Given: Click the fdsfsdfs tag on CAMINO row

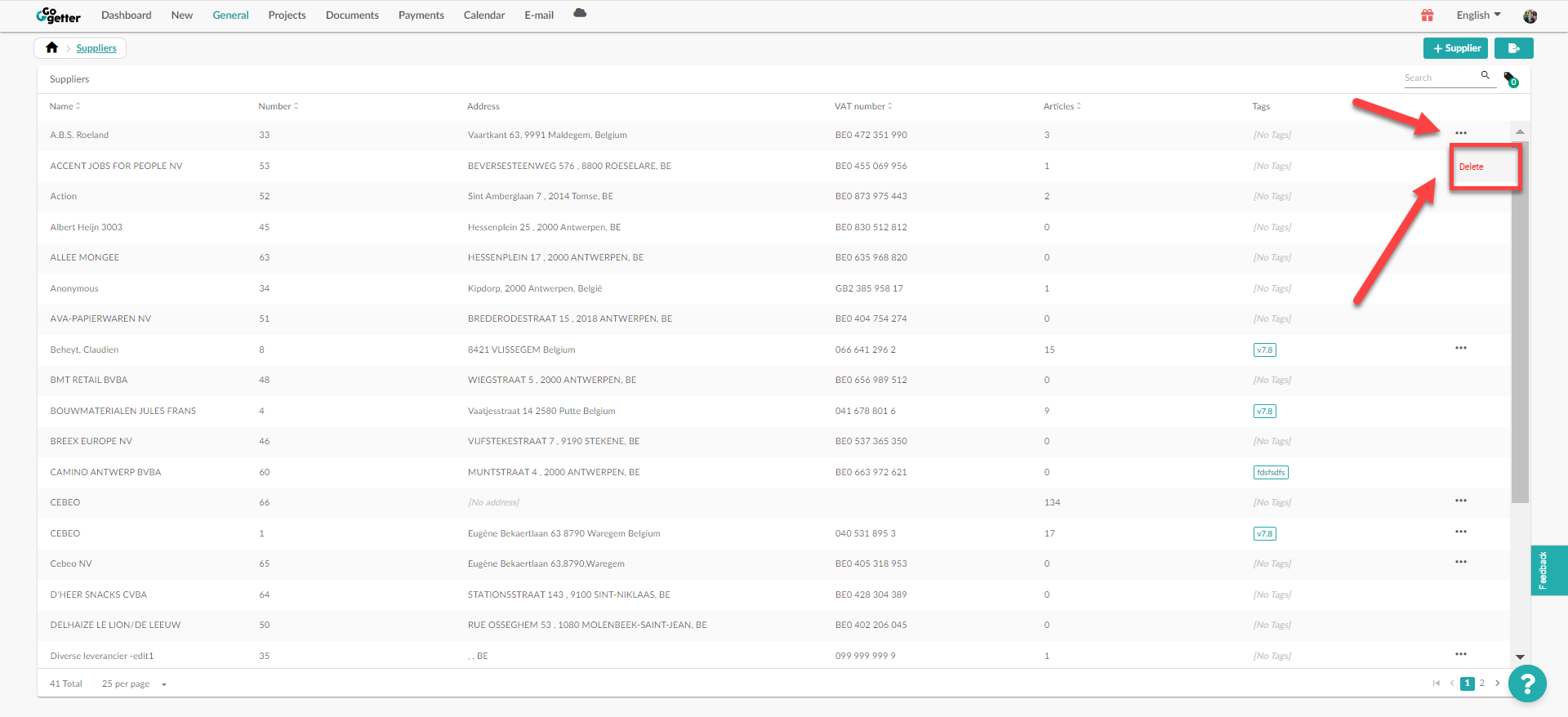Looking at the screenshot, I should (1271, 472).
